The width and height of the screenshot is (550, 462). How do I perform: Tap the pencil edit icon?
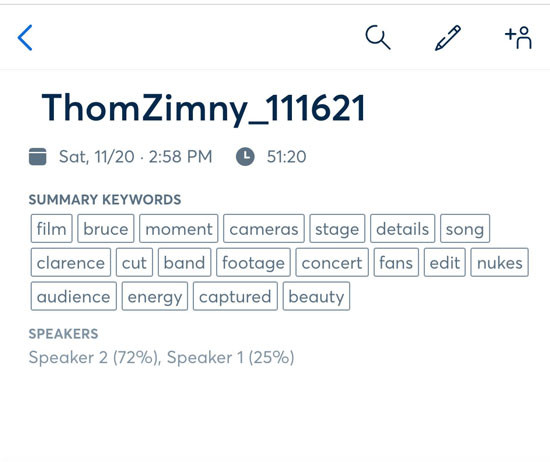[448, 38]
